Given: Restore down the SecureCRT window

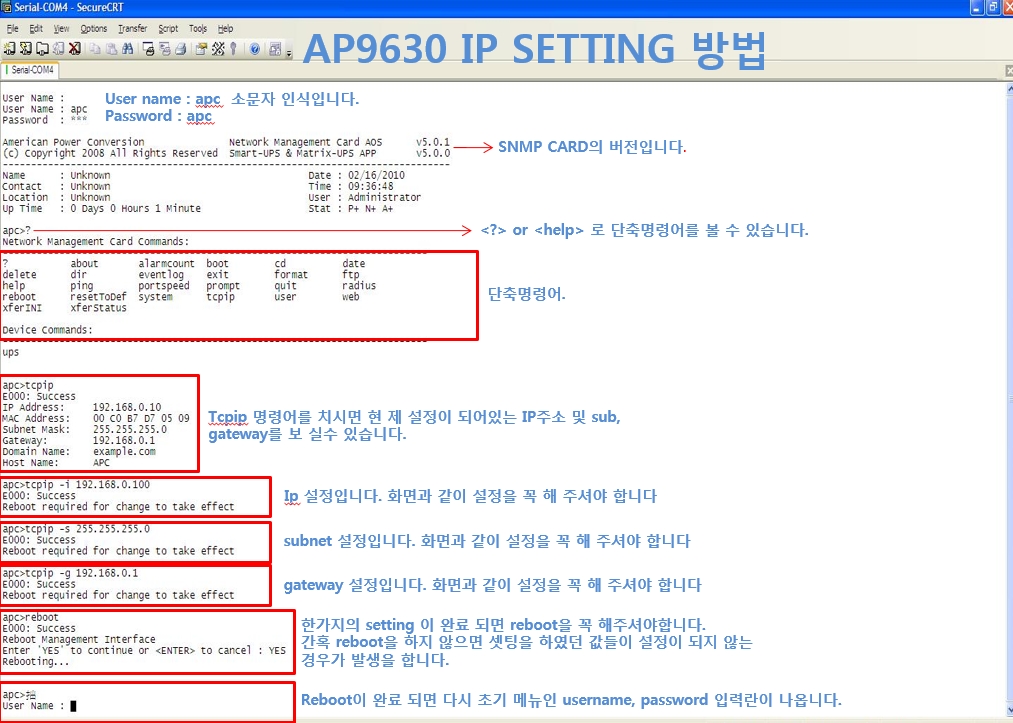Looking at the screenshot, I should pos(994,8).
